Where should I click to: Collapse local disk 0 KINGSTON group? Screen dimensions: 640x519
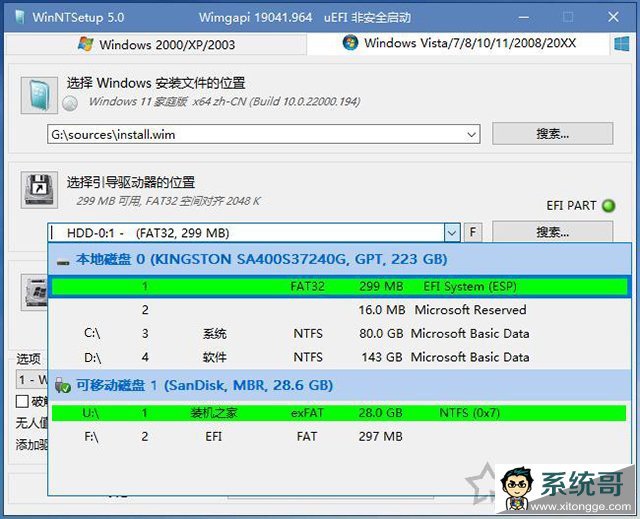click(63, 262)
